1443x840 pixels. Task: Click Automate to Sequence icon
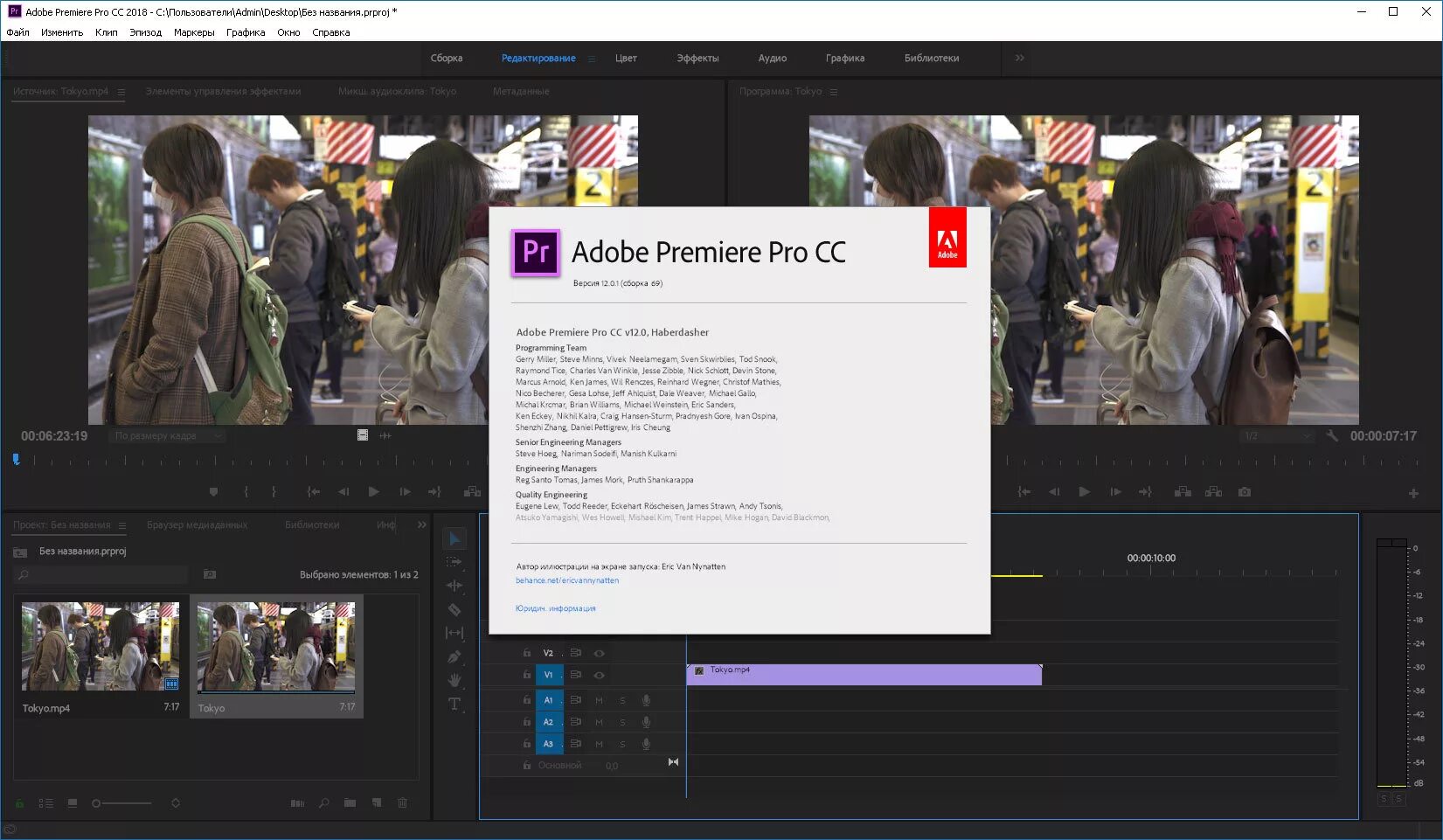(x=297, y=803)
